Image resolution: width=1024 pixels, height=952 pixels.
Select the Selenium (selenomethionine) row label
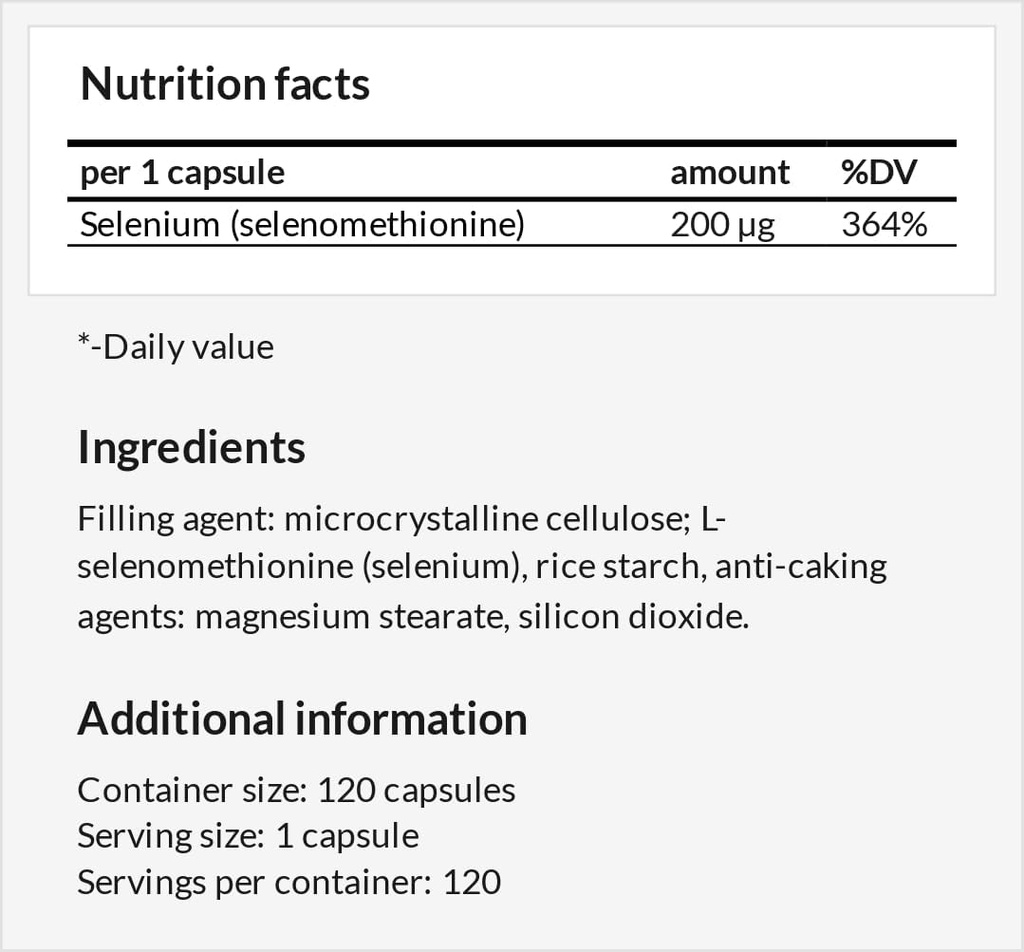(302, 224)
